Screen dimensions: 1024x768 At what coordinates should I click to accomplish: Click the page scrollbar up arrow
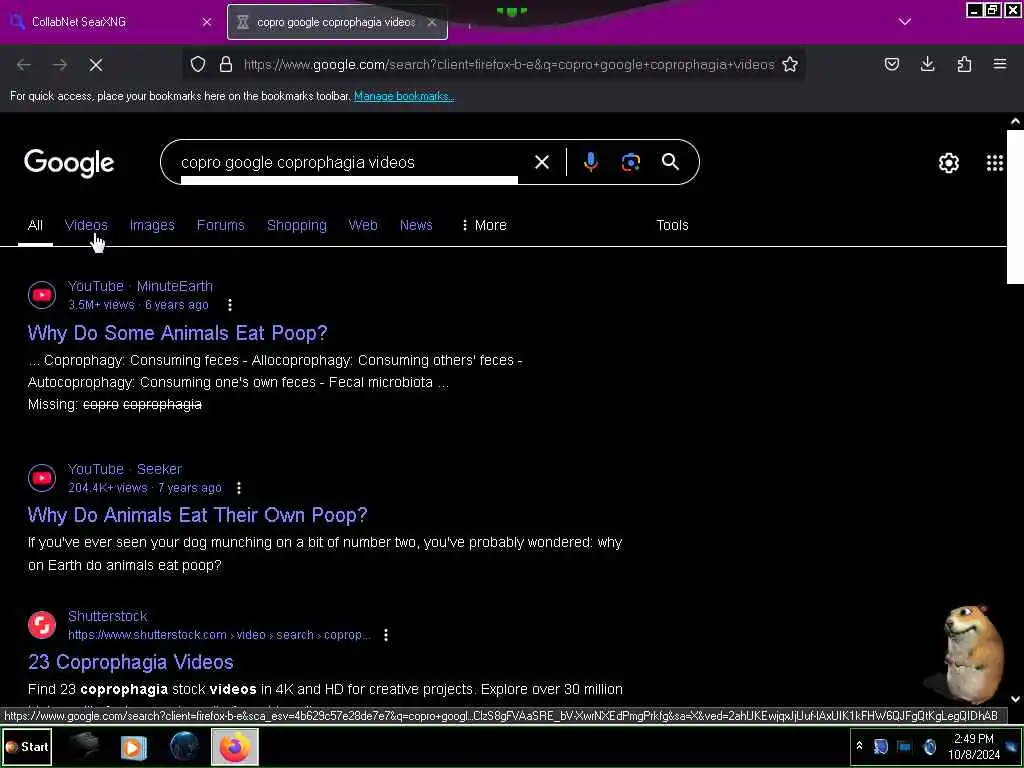[1015, 121]
